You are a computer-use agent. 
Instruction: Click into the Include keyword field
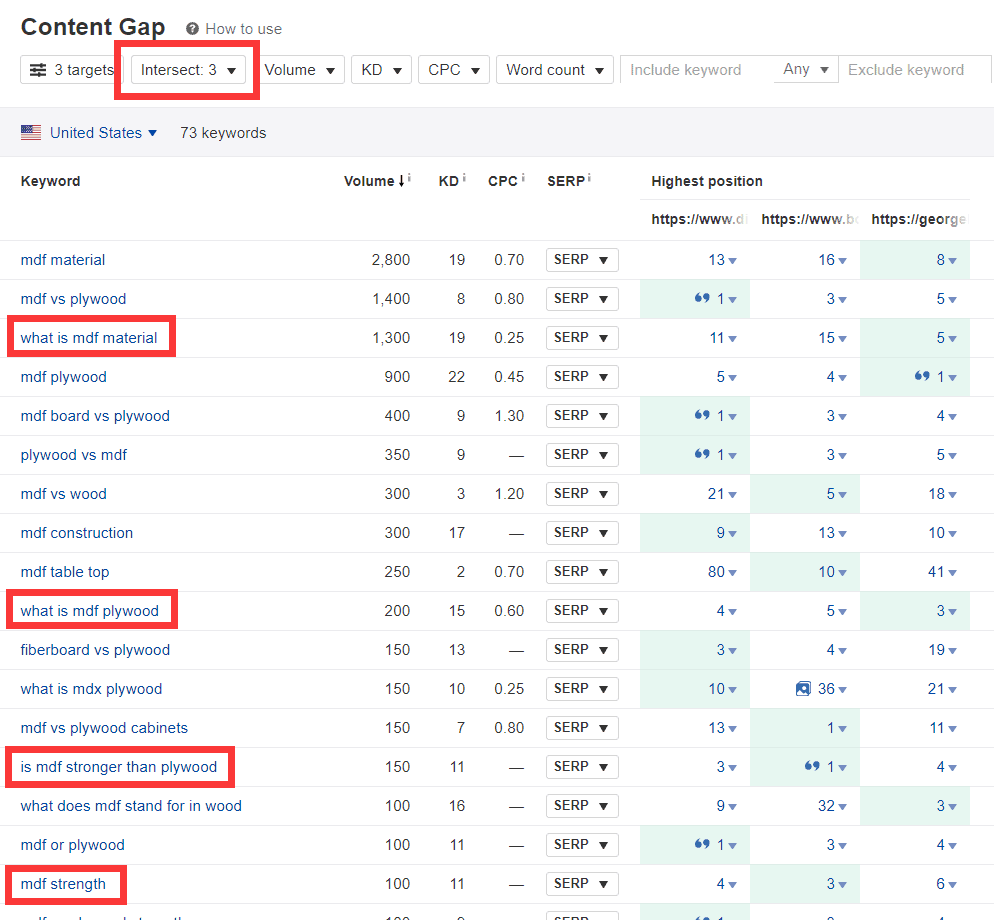pos(696,70)
